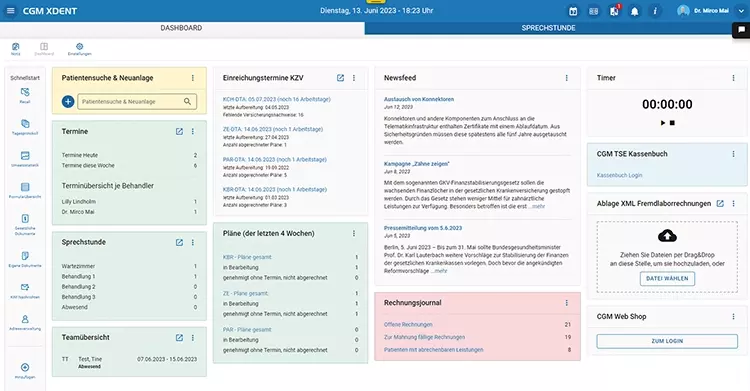The height and width of the screenshot is (391, 750).
Task: Click 'Zur Mahnung fällige Rechnungen' link
Action: click(x=424, y=337)
